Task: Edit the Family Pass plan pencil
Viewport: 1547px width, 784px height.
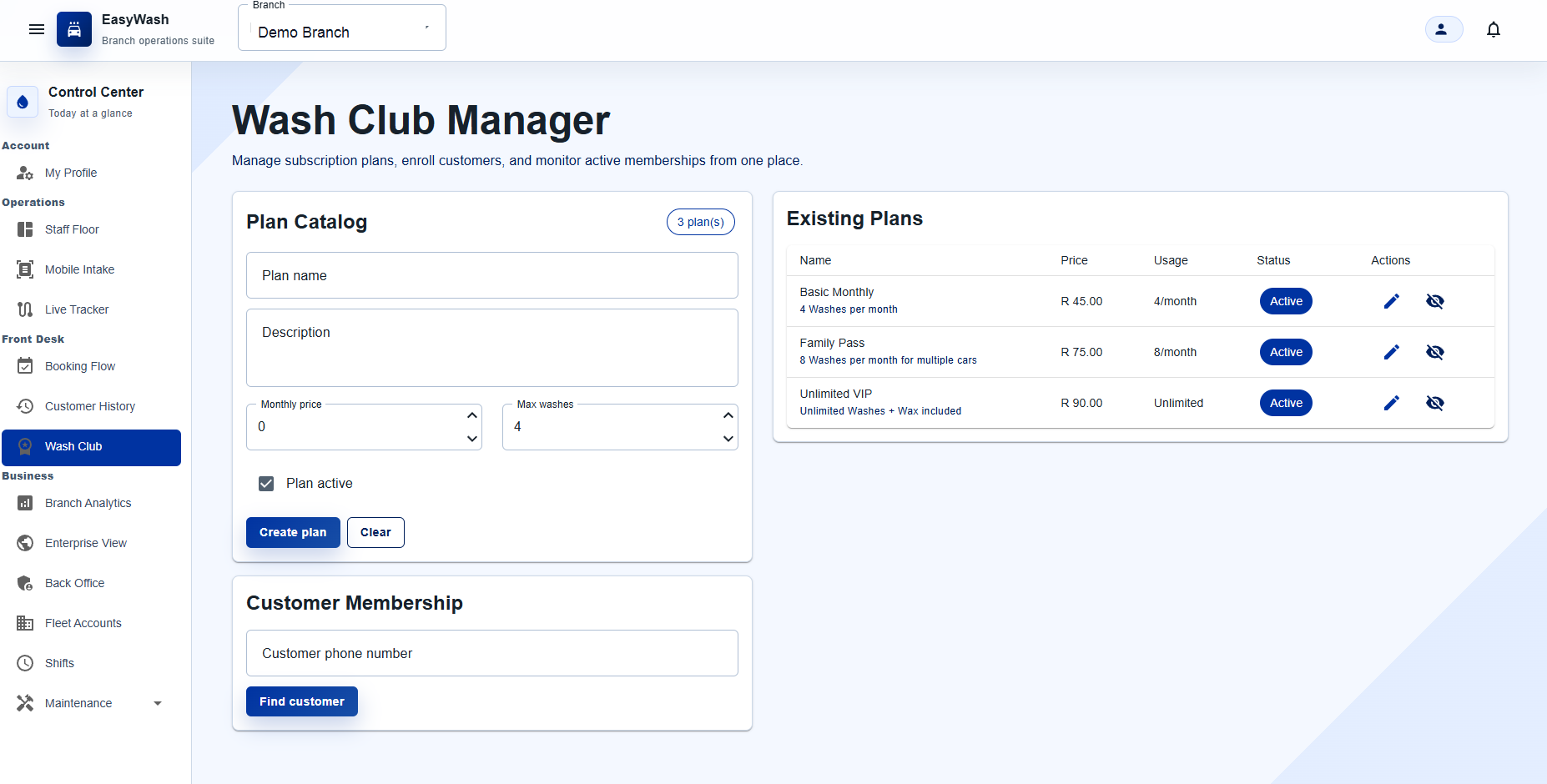Action: click(x=1391, y=352)
